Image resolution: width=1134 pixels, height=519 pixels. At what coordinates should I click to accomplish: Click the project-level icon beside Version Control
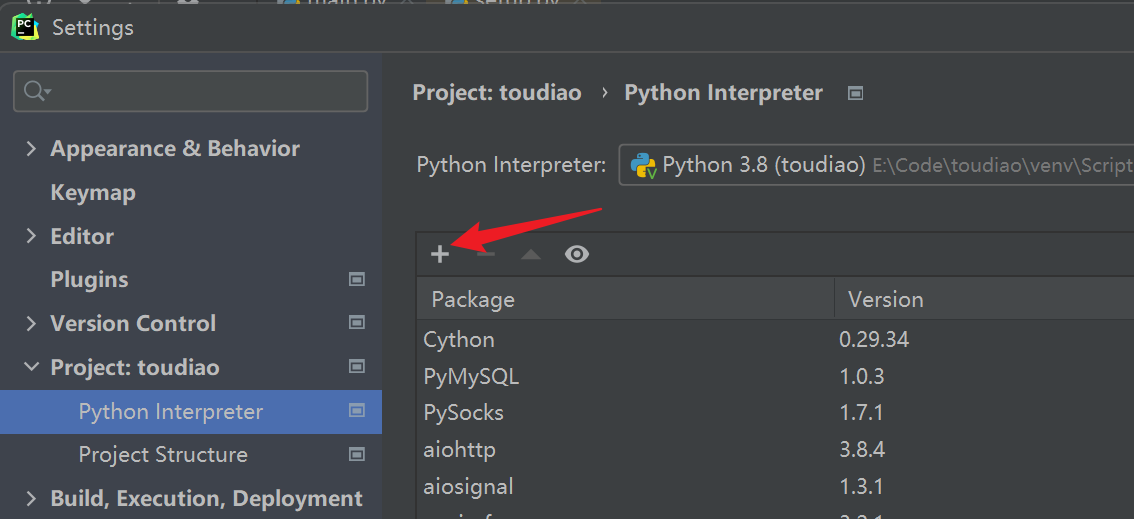click(357, 323)
